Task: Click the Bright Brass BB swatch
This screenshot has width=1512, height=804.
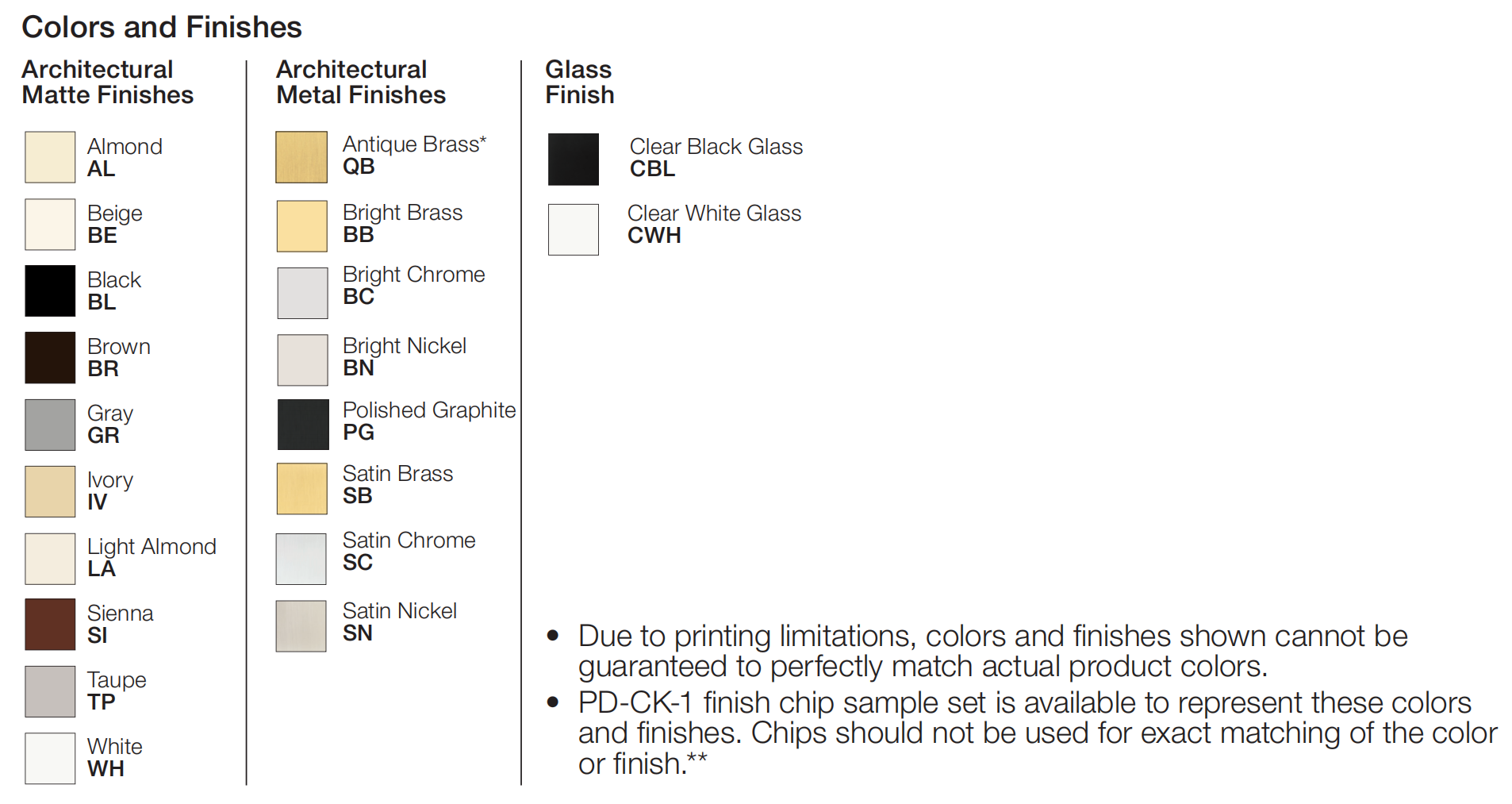Action: [301, 225]
